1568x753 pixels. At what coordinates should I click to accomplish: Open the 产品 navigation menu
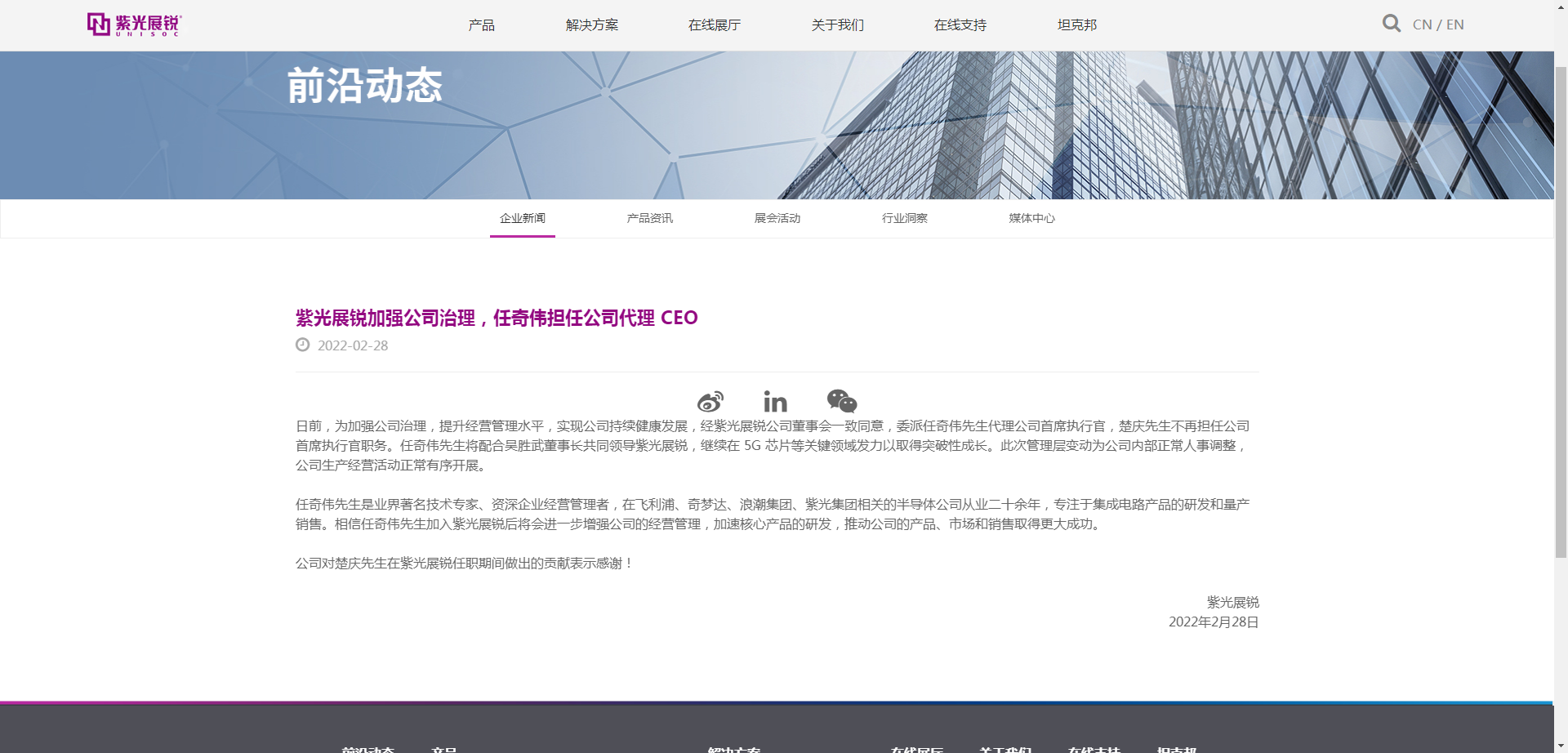(x=481, y=25)
